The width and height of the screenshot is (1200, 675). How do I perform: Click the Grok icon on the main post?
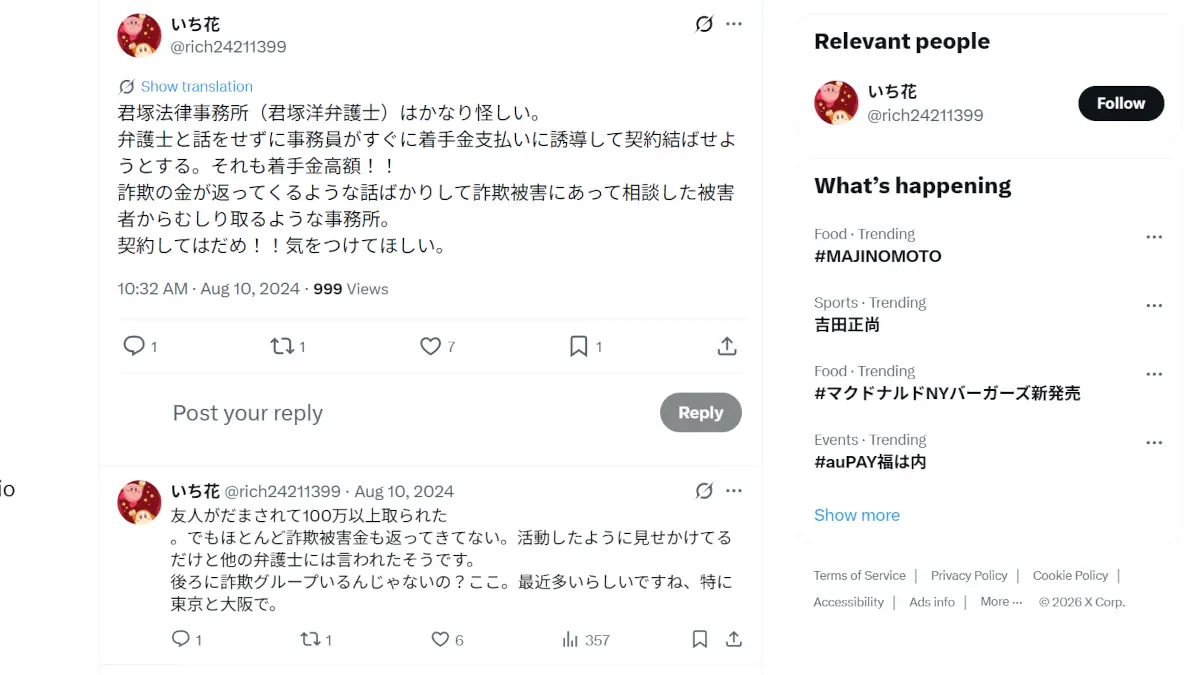(x=704, y=24)
